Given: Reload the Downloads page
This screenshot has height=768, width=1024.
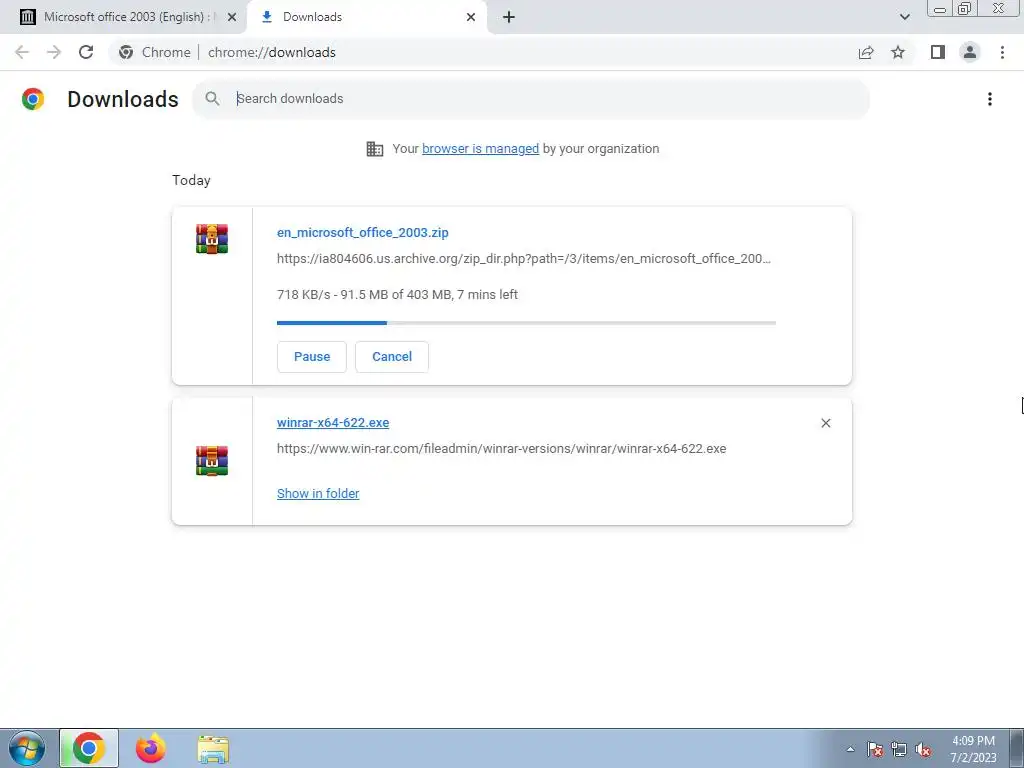Looking at the screenshot, I should tap(86, 52).
